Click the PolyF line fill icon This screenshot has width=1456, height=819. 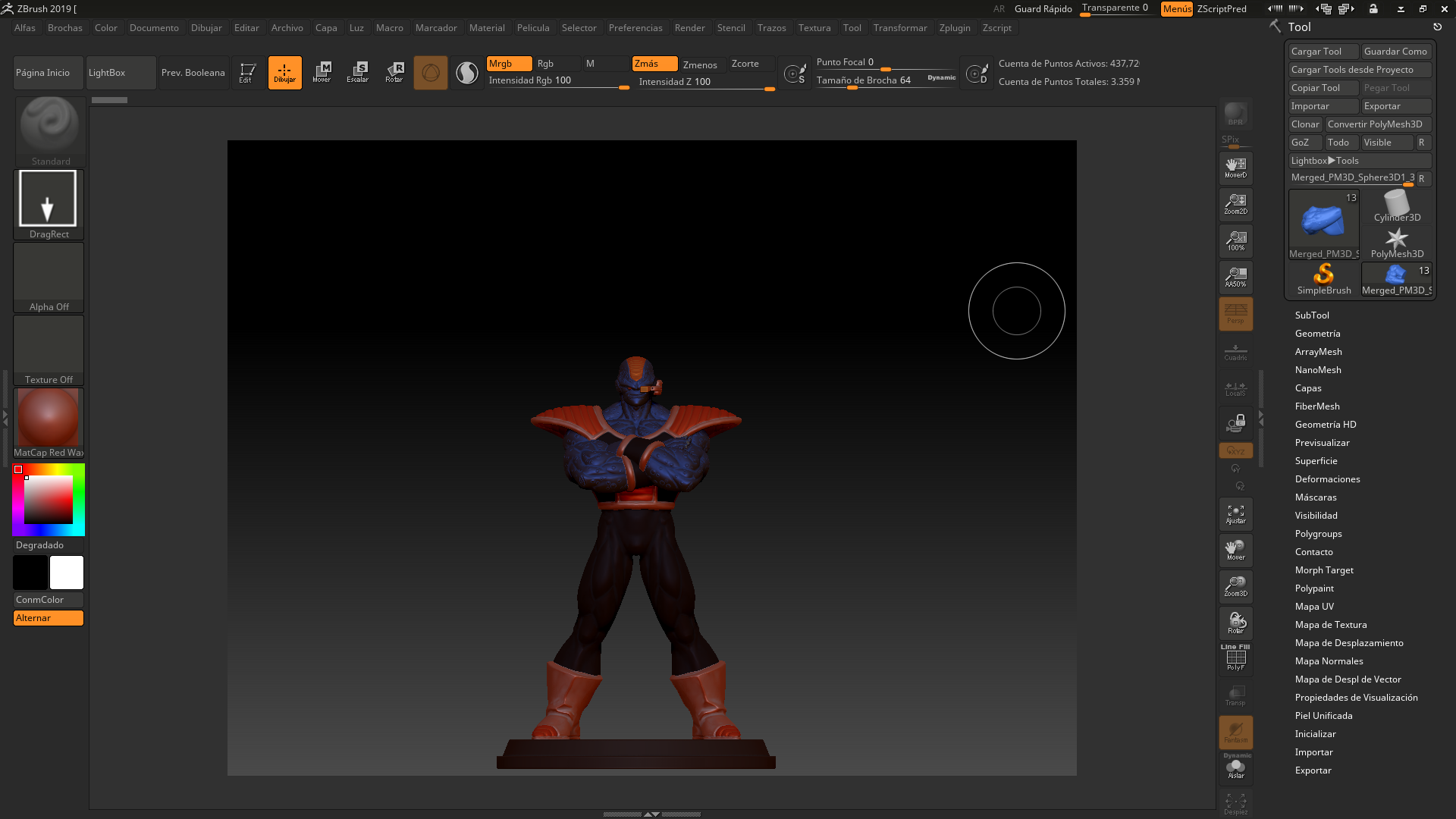(1235, 658)
